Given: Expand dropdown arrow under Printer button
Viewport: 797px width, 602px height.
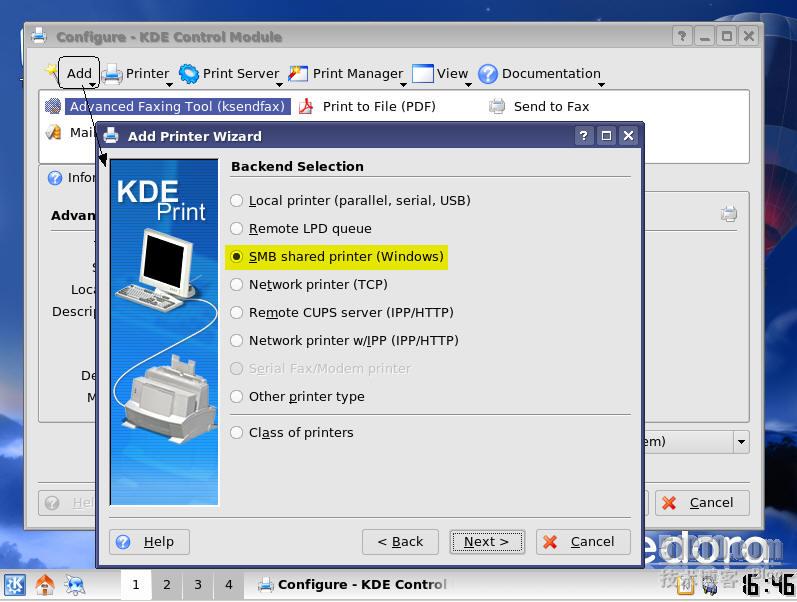Looking at the screenshot, I should [x=169, y=85].
